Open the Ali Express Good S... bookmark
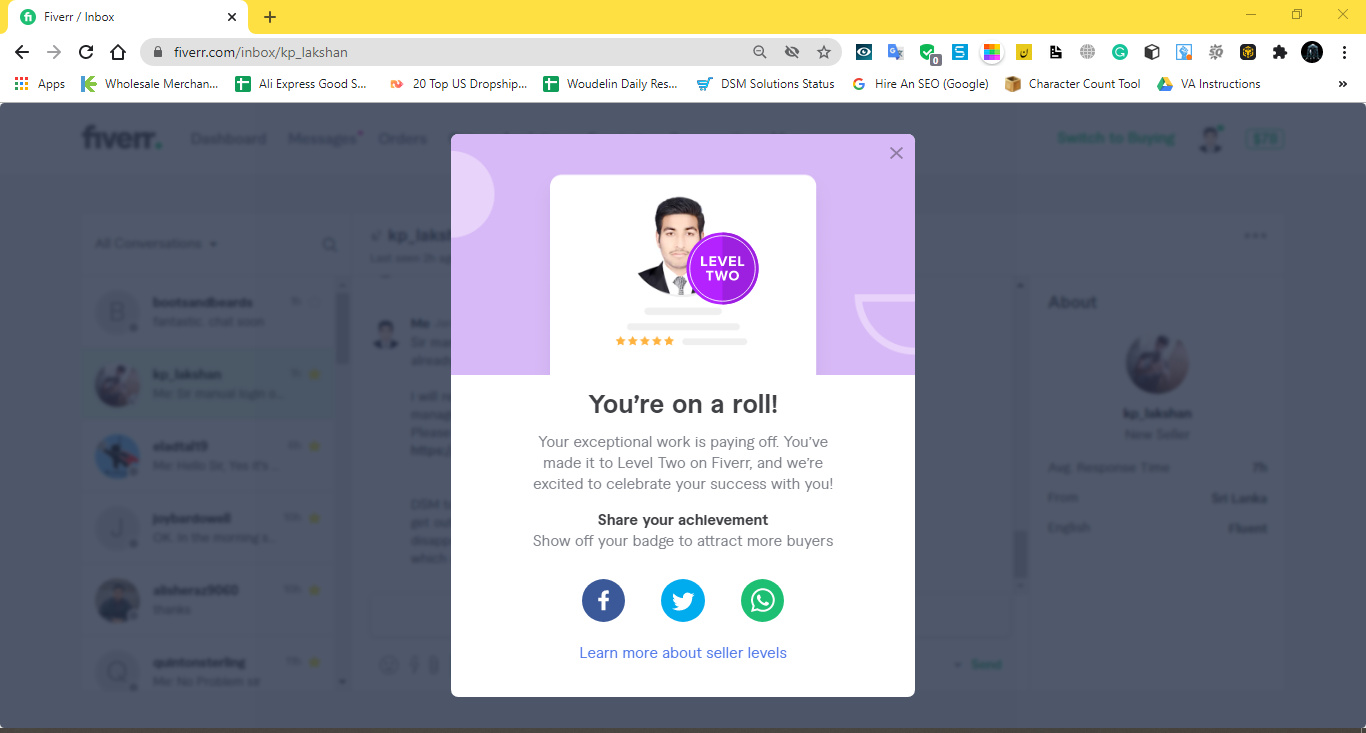 (301, 84)
